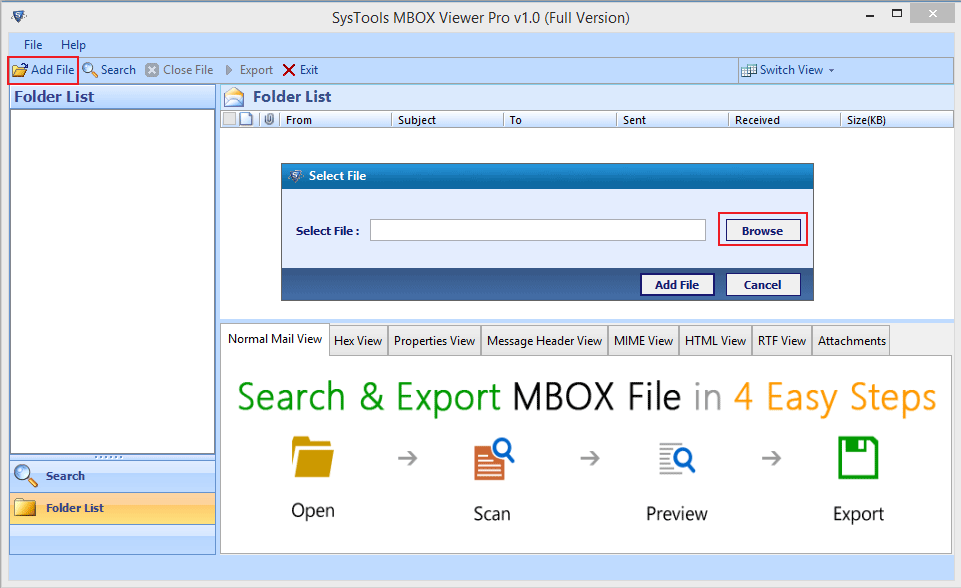Click the red X Exit button

pos(300,70)
